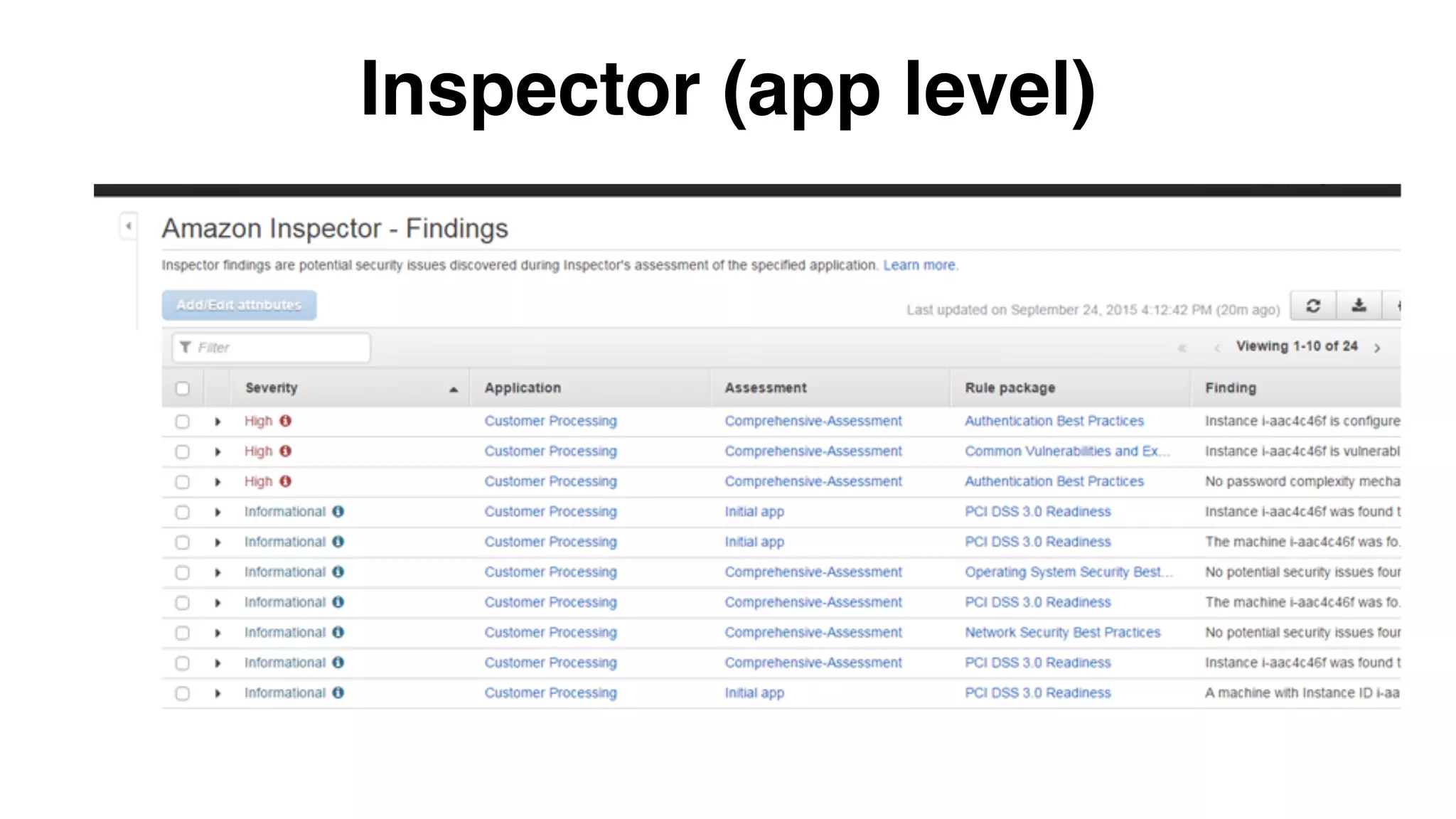Image resolution: width=1456 pixels, height=819 pixels.
Task: Jump to first page of findings
Action: tap(1182, 348)
